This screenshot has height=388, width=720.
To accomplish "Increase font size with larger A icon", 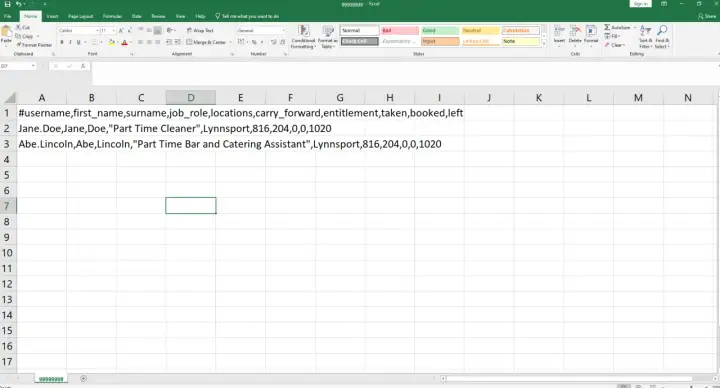I will coord(121,30).
